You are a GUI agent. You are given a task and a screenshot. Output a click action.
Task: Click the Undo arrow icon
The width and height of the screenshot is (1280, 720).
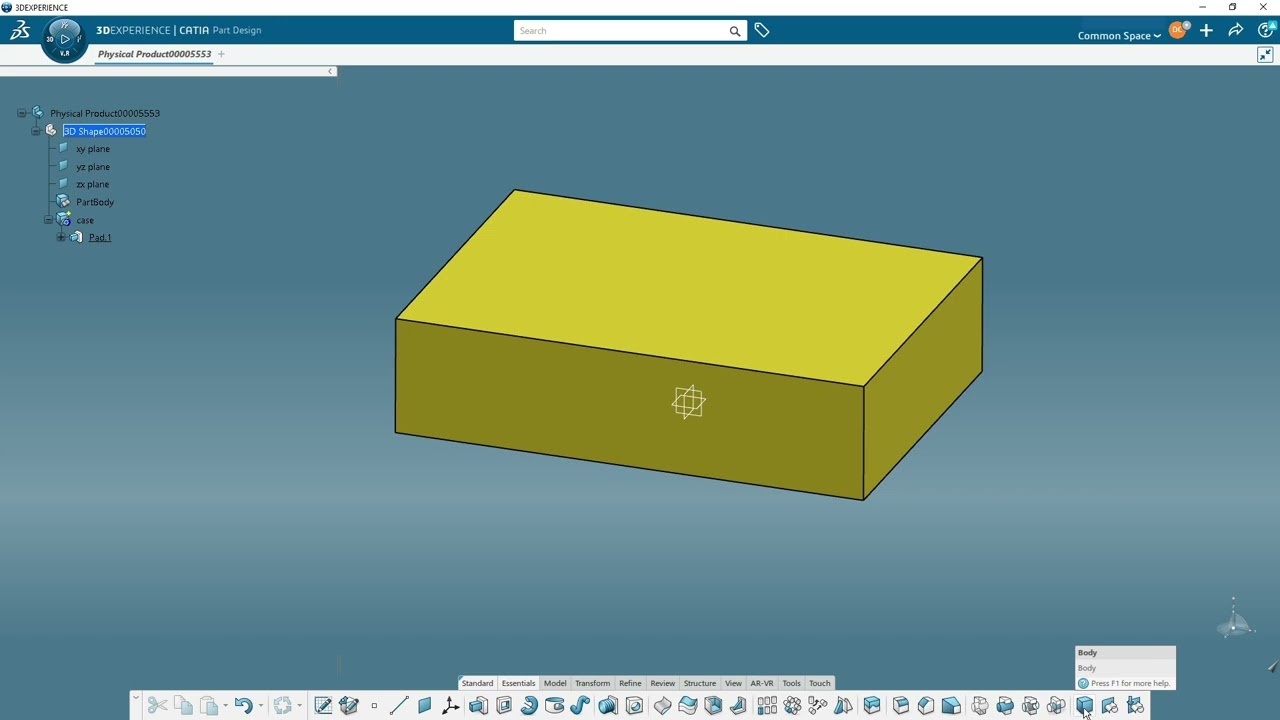point(243,706)
